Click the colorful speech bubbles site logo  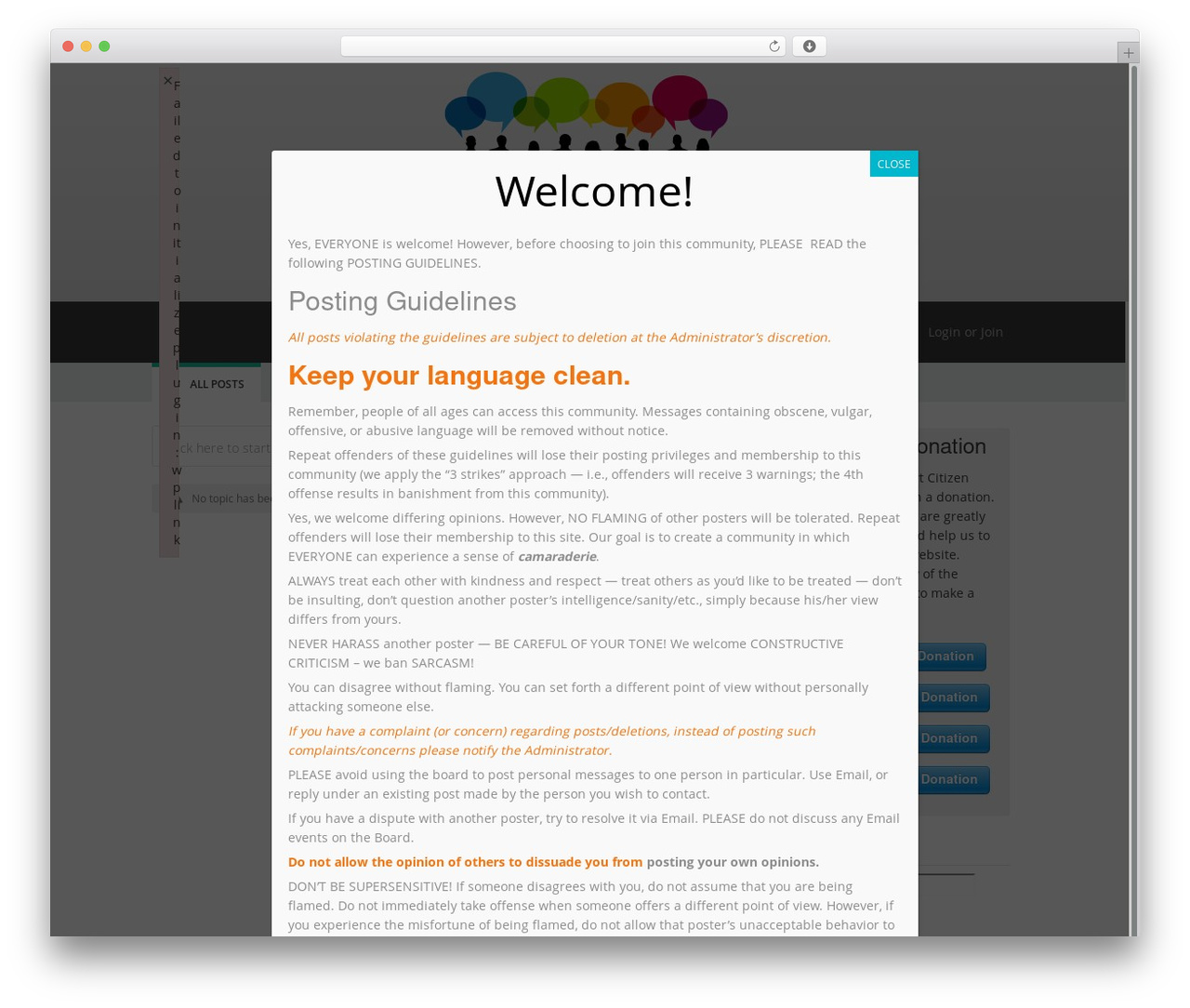pyautogui.click(x=587, y=111)
